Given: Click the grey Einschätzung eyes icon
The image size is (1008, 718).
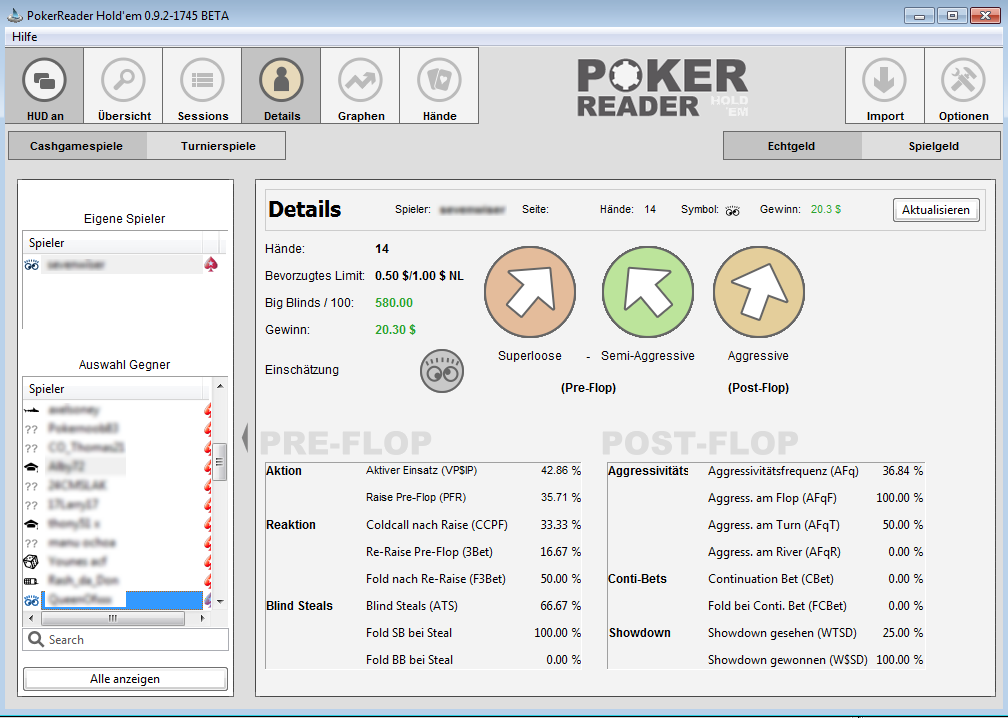Looking at the screenshot, I should click(442, 371).
